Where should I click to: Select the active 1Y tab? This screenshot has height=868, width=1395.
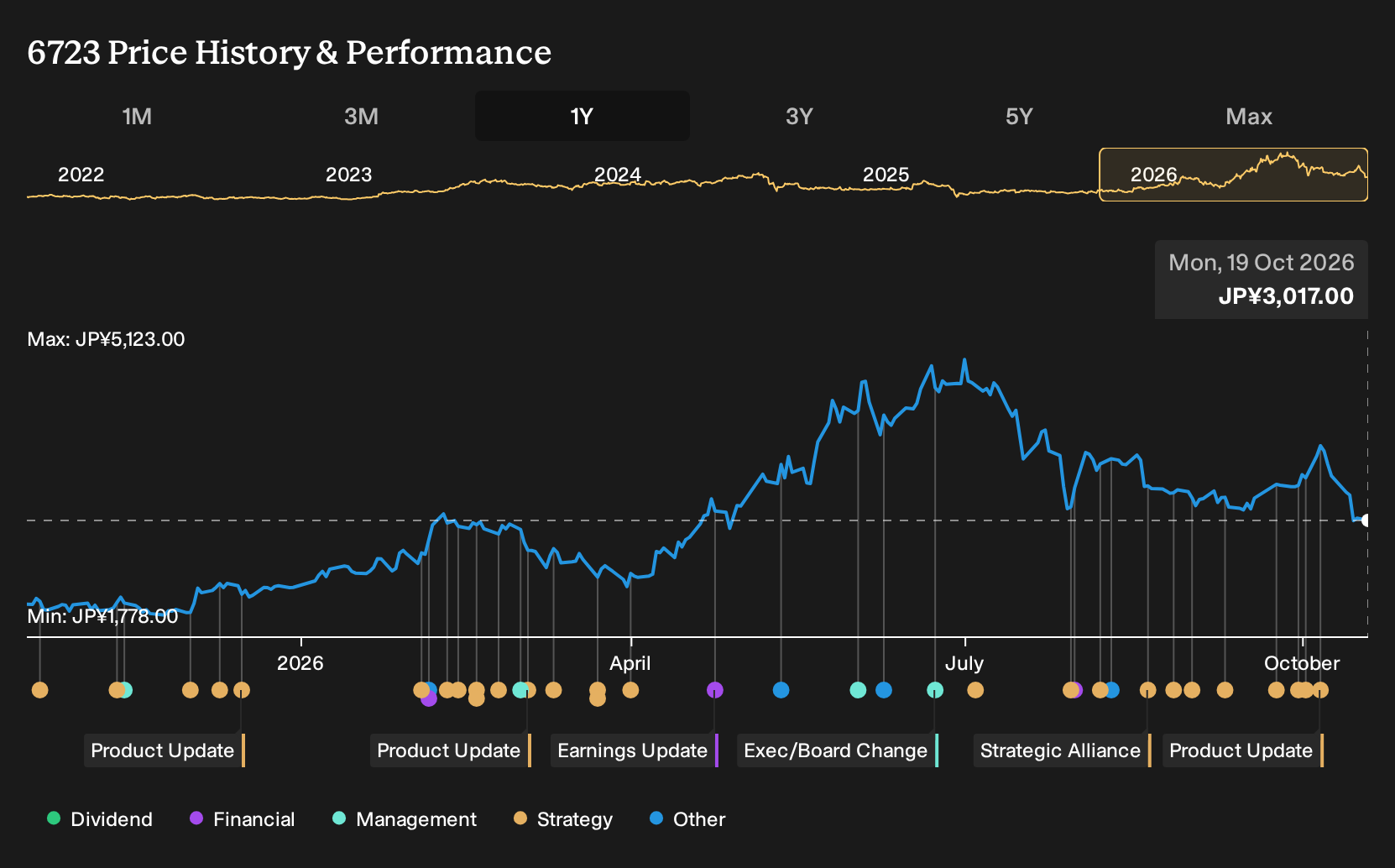582,116
